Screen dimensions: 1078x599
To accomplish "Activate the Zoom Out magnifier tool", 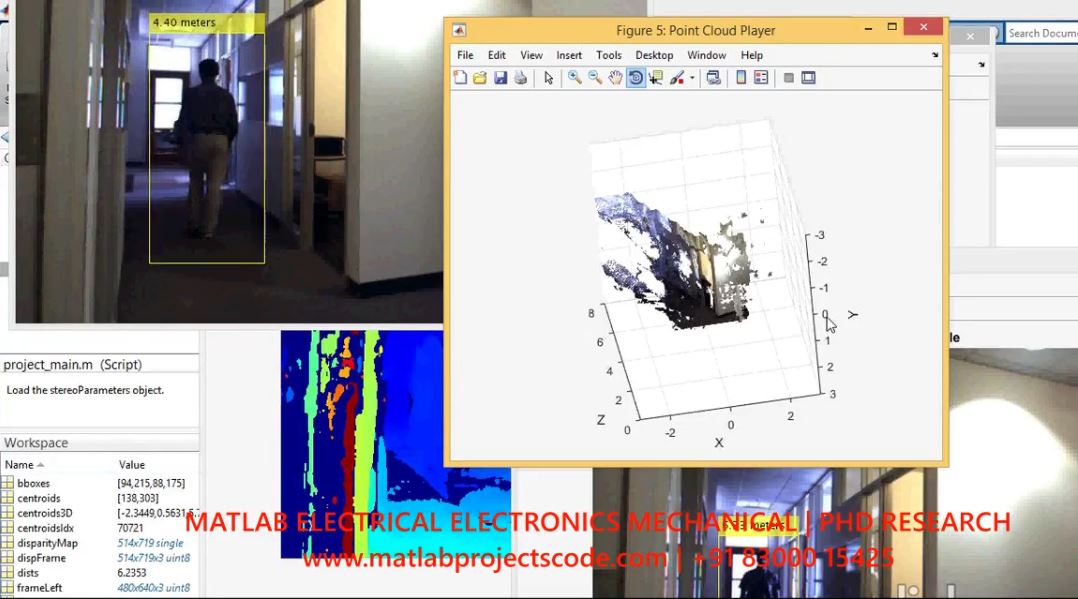I will point(595,78).
